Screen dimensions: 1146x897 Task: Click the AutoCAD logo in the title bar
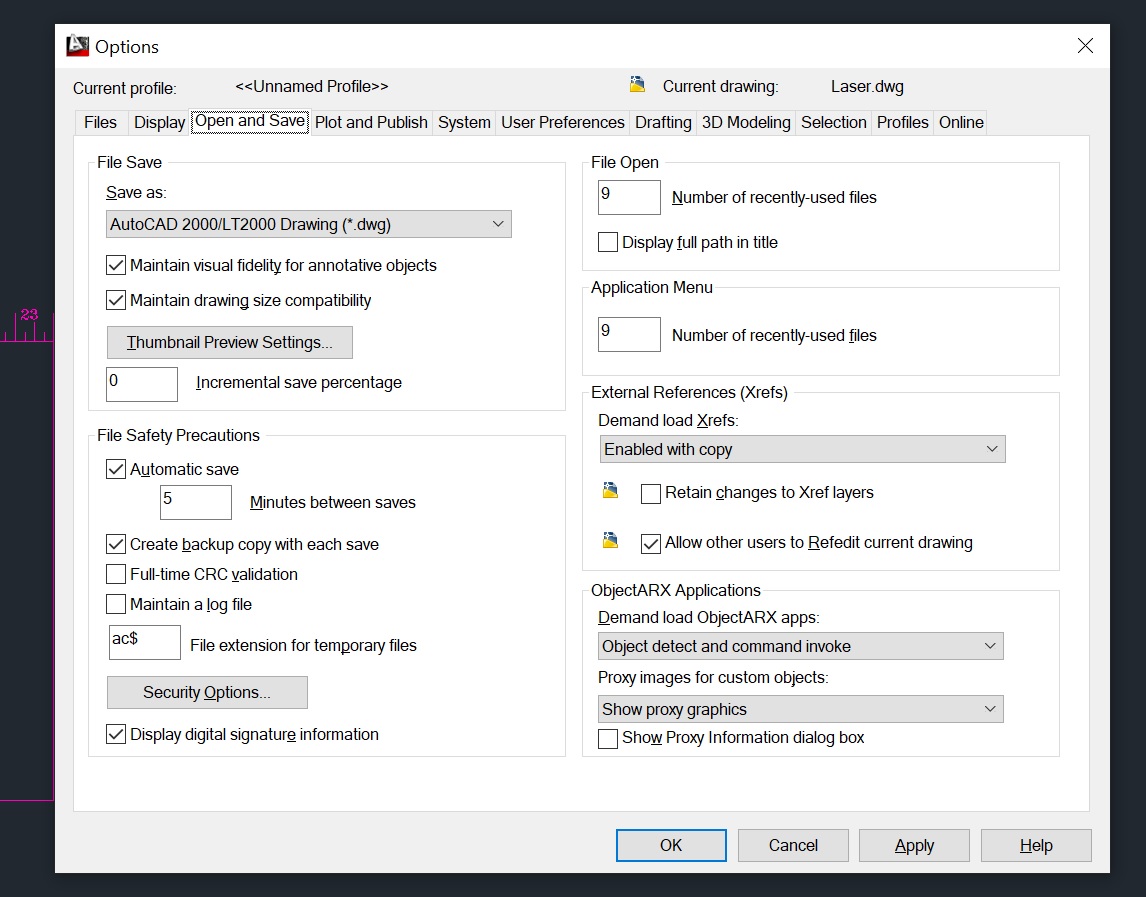pyautogui.click(x=77, y=45)
